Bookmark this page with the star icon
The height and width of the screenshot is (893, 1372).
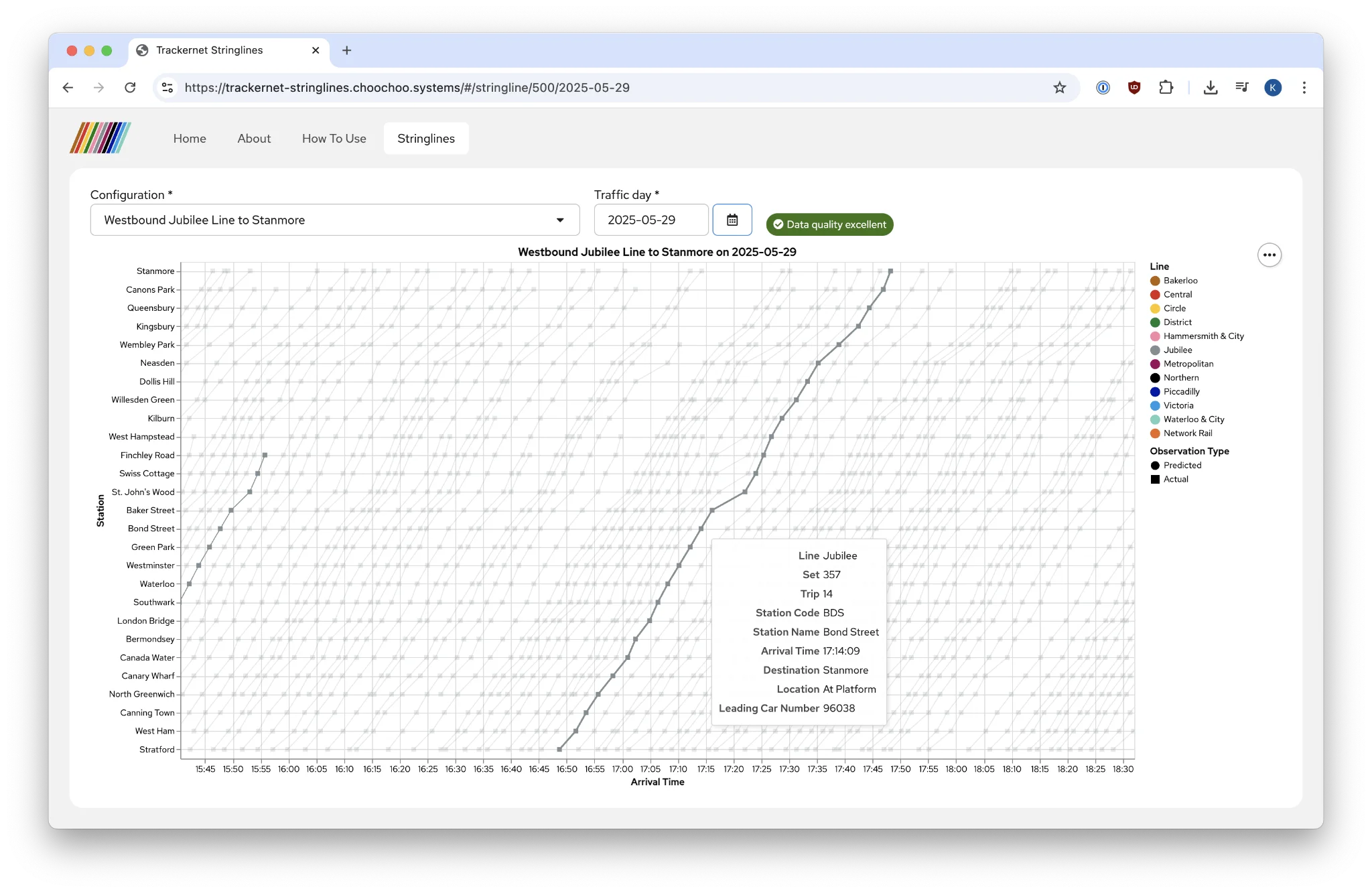click(x=1059, y=88)
